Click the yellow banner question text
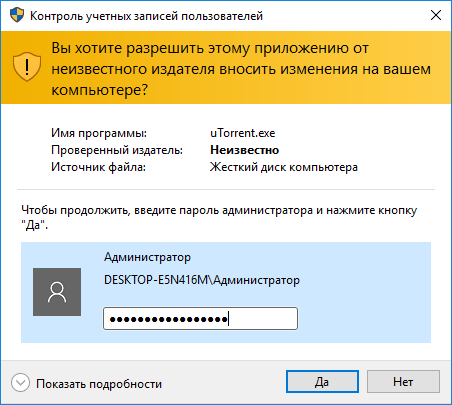Screen dimensions: 452x405 pyautogui.click(x=241, y=69)
